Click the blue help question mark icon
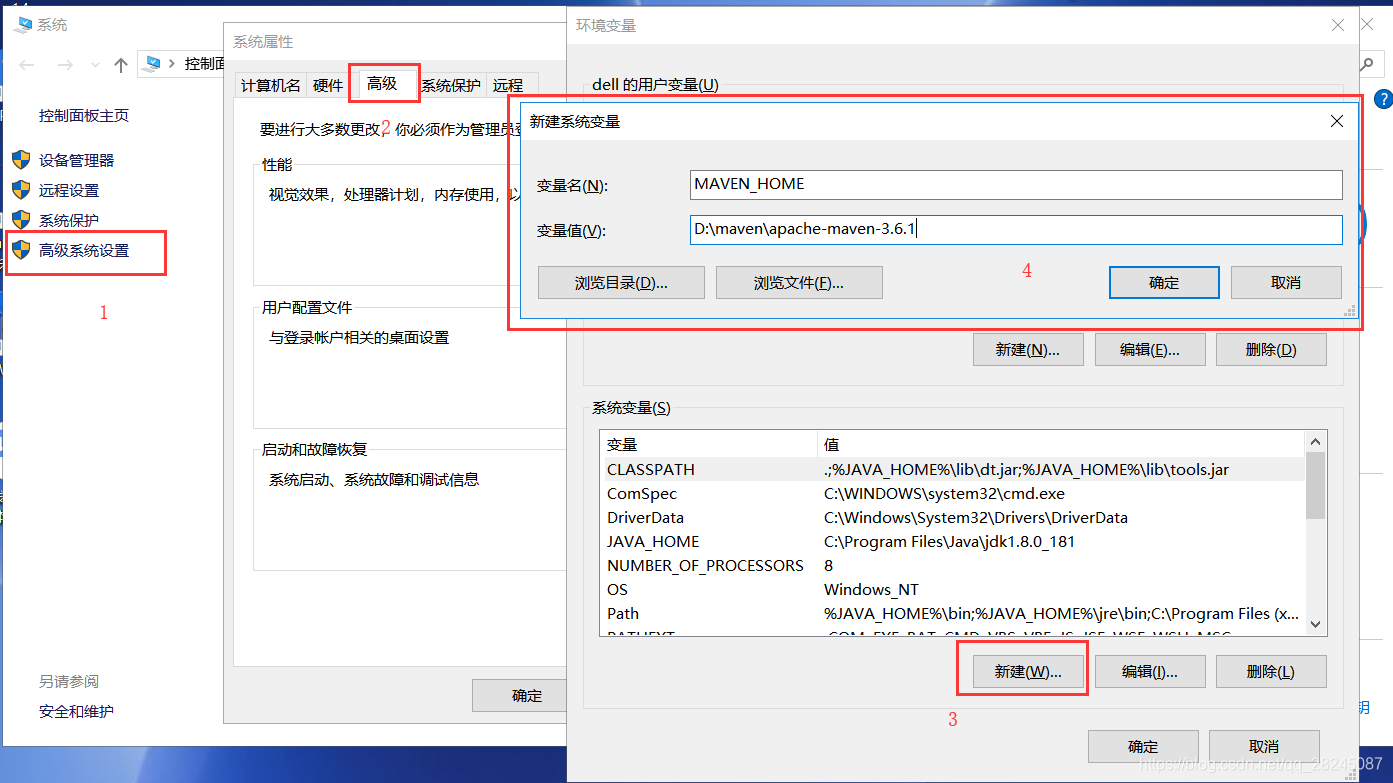Image resolution: width=1393 pixels, height=783 pixels. pyautogui.click(x=1383, y=99)
